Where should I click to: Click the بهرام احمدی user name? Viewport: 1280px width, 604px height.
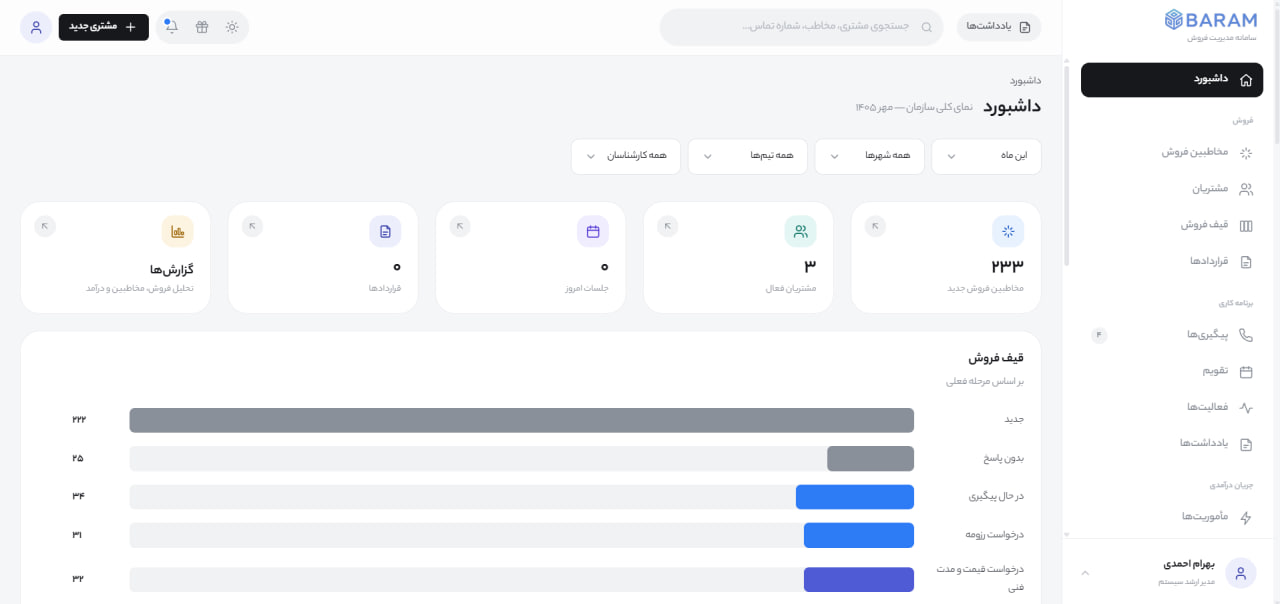click(1188, 565)
